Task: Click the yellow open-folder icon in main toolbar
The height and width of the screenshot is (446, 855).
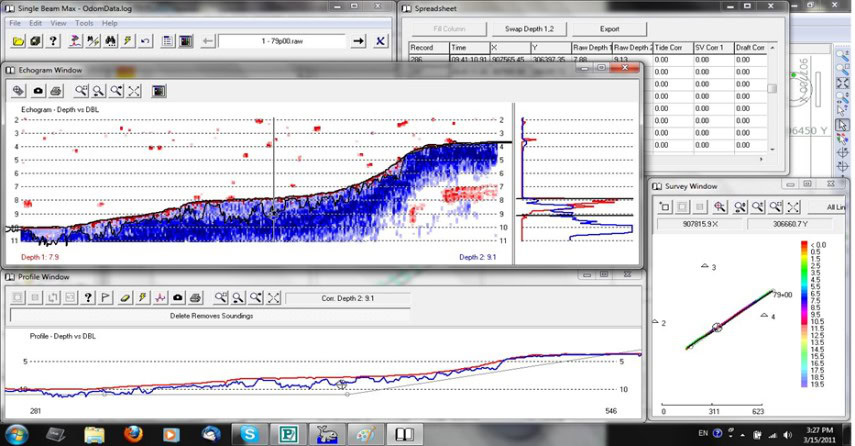Action: (x=18, y=41)
